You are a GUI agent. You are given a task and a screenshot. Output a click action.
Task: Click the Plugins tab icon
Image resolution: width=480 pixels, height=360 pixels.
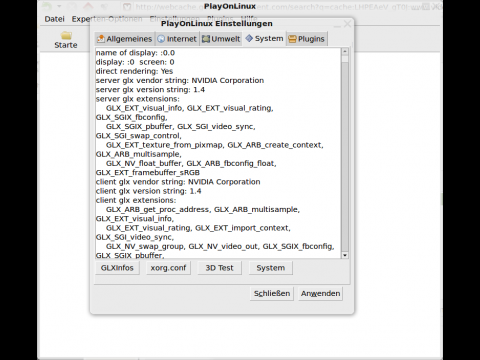292,39
